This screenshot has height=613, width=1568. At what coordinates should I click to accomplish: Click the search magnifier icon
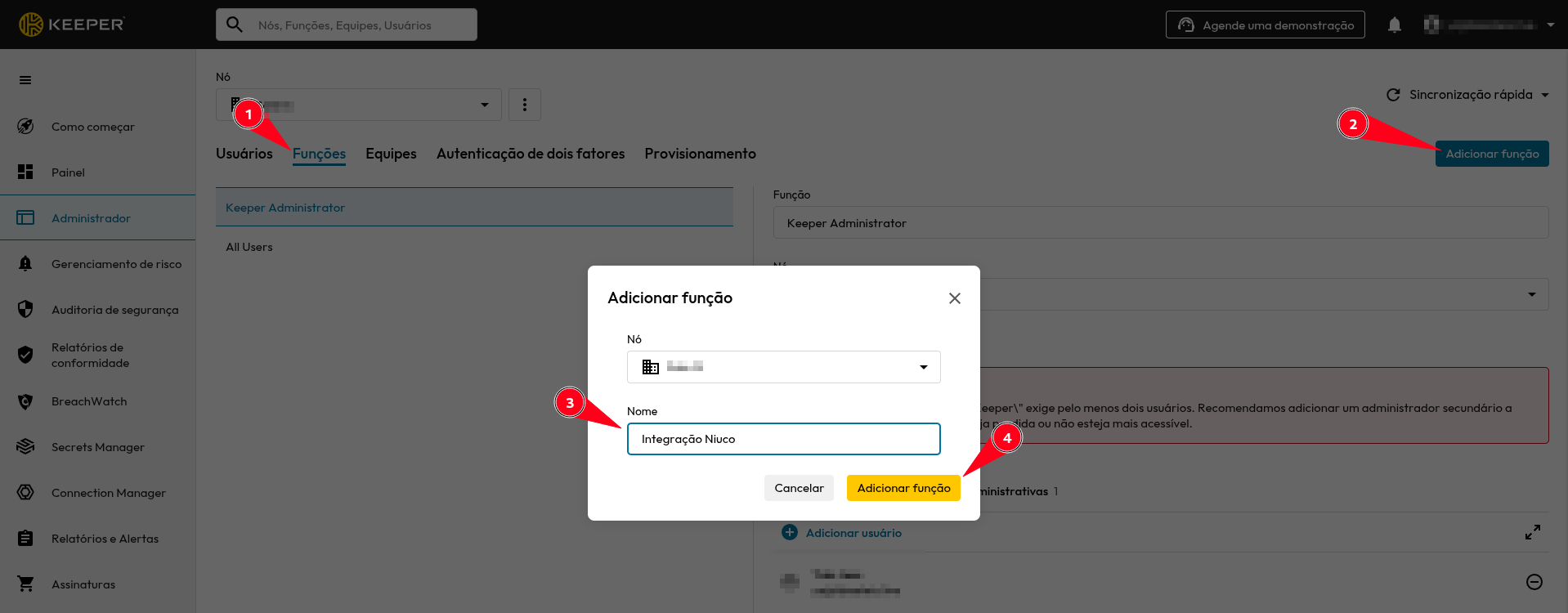(x=235, y=25)
